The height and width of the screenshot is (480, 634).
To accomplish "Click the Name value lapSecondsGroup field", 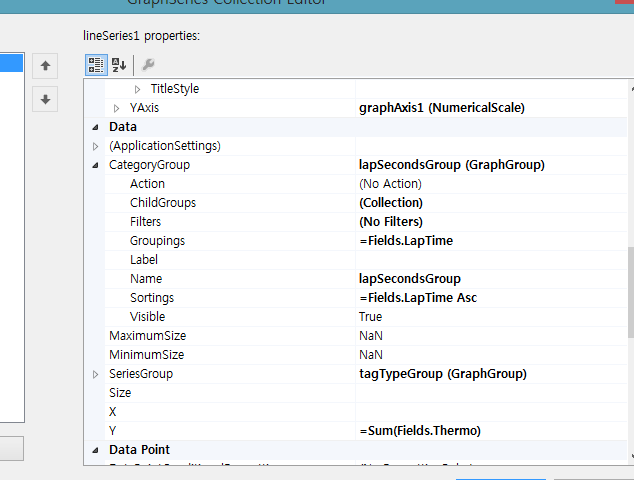I will [x=410, y=279].
